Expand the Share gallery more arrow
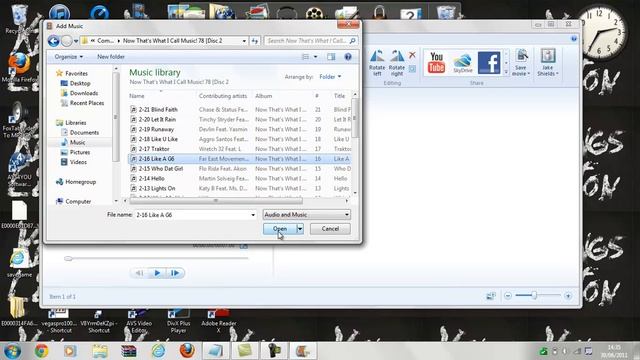640x360 pixels. (506, 72)
